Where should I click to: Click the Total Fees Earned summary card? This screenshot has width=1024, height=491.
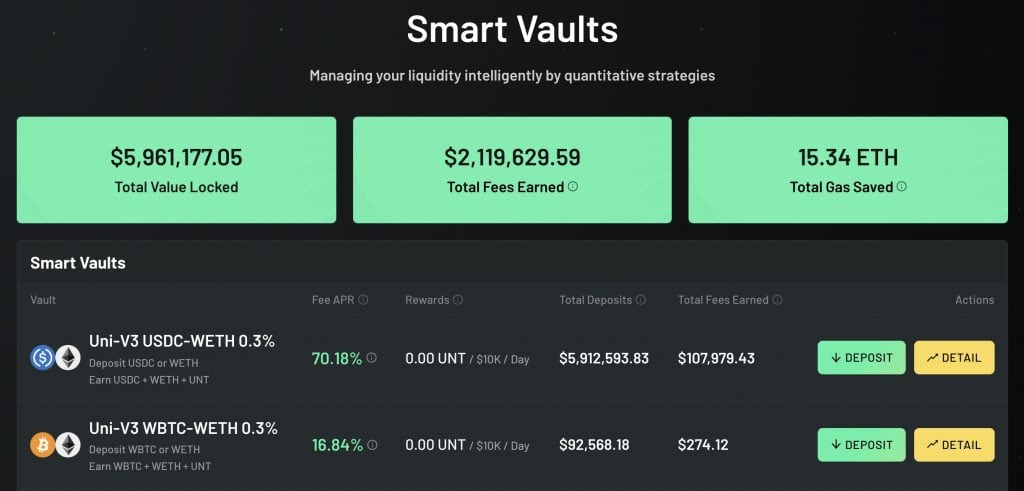click(x=512, y=170)
